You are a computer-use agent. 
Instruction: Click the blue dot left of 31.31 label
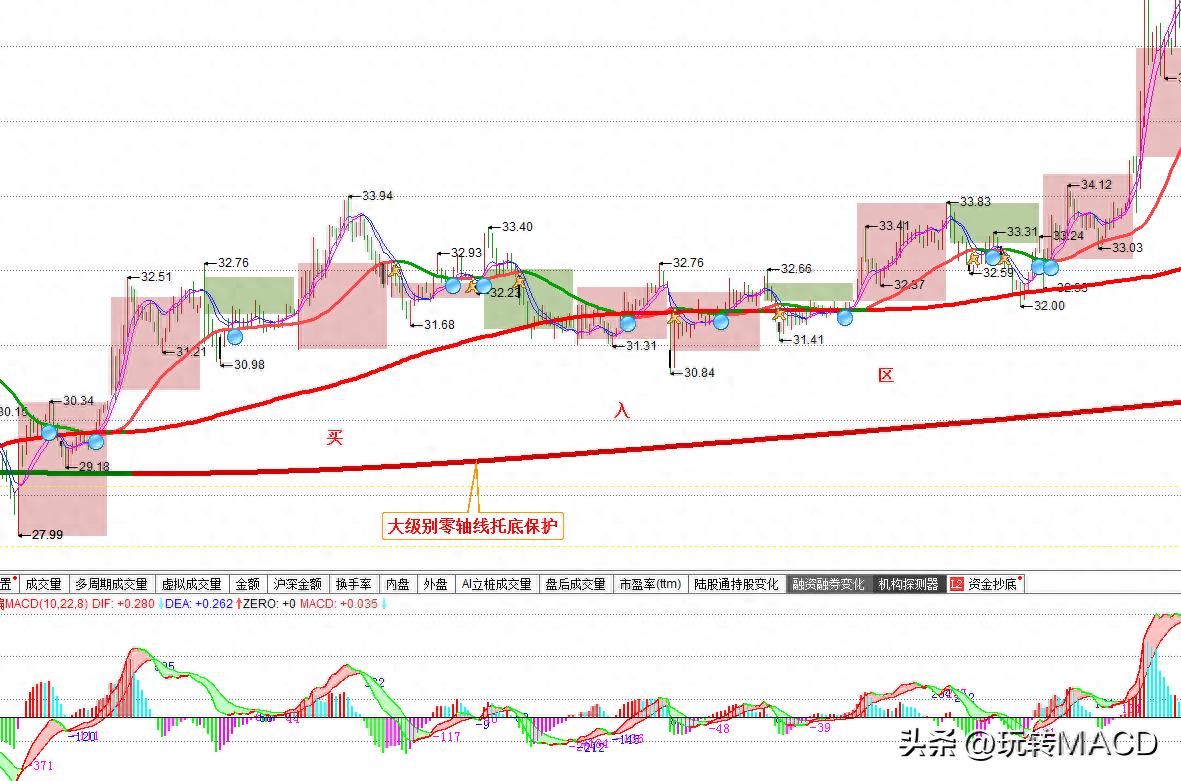click(628, 323)
